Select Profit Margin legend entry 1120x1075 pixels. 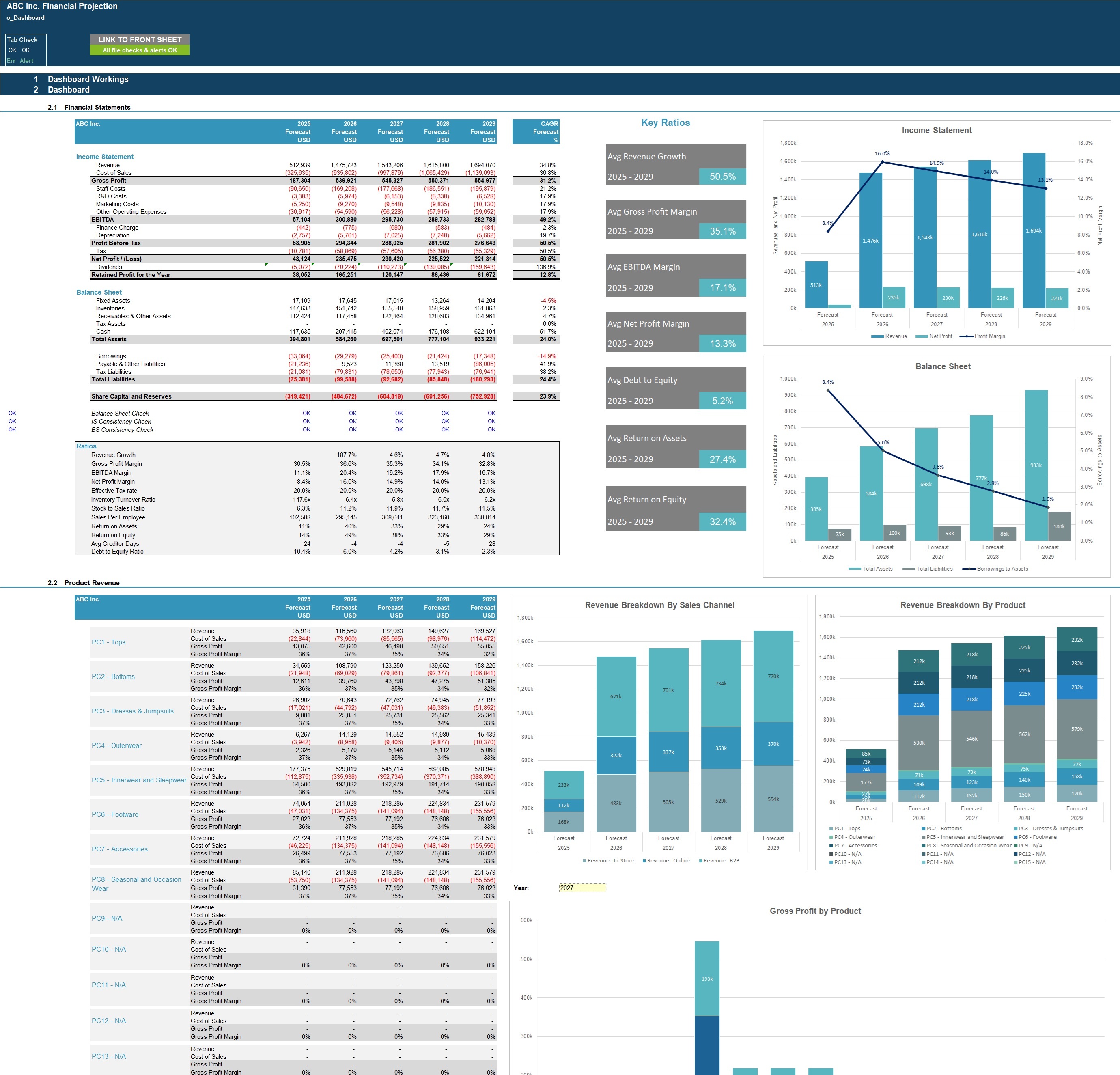(983, 336)
